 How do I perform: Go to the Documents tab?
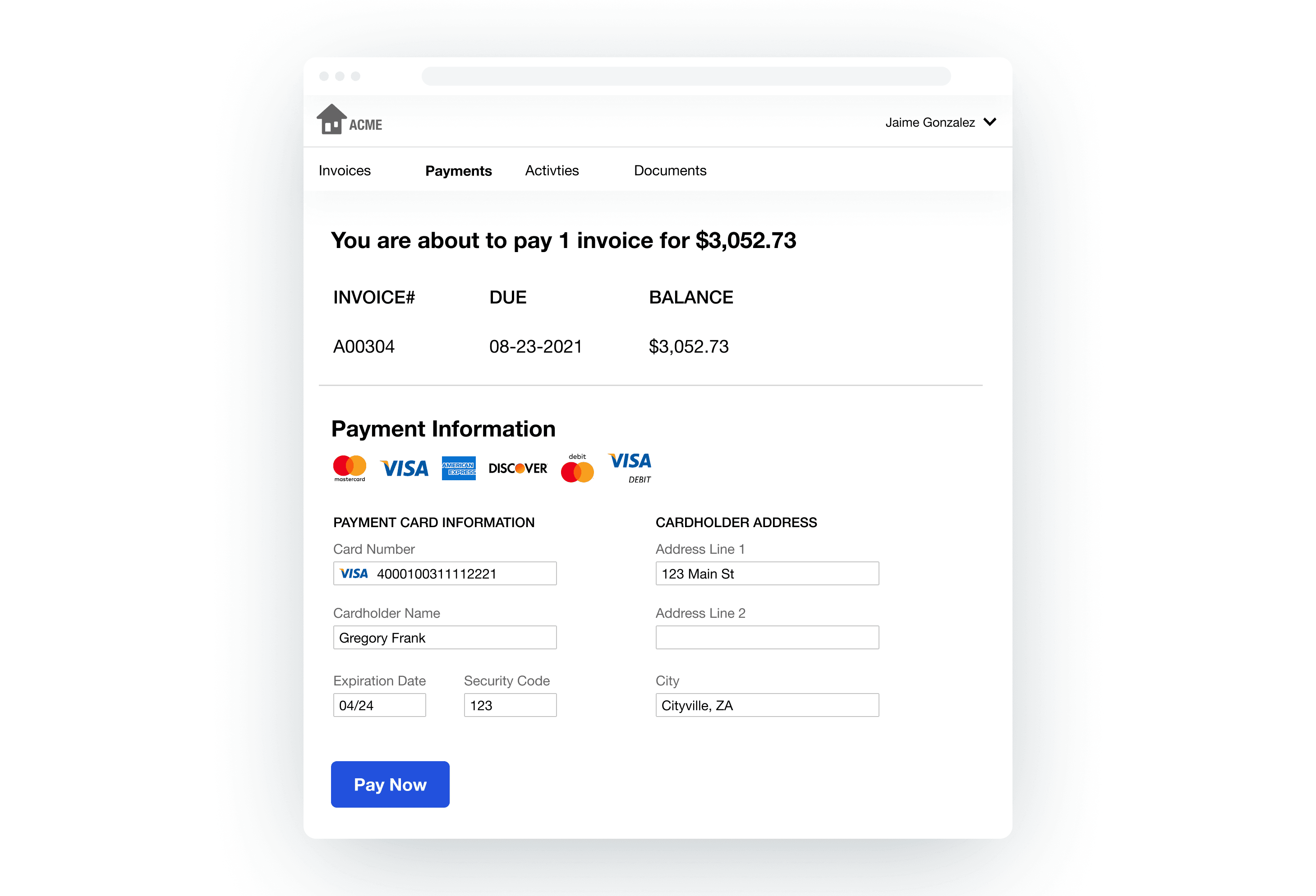670,170
